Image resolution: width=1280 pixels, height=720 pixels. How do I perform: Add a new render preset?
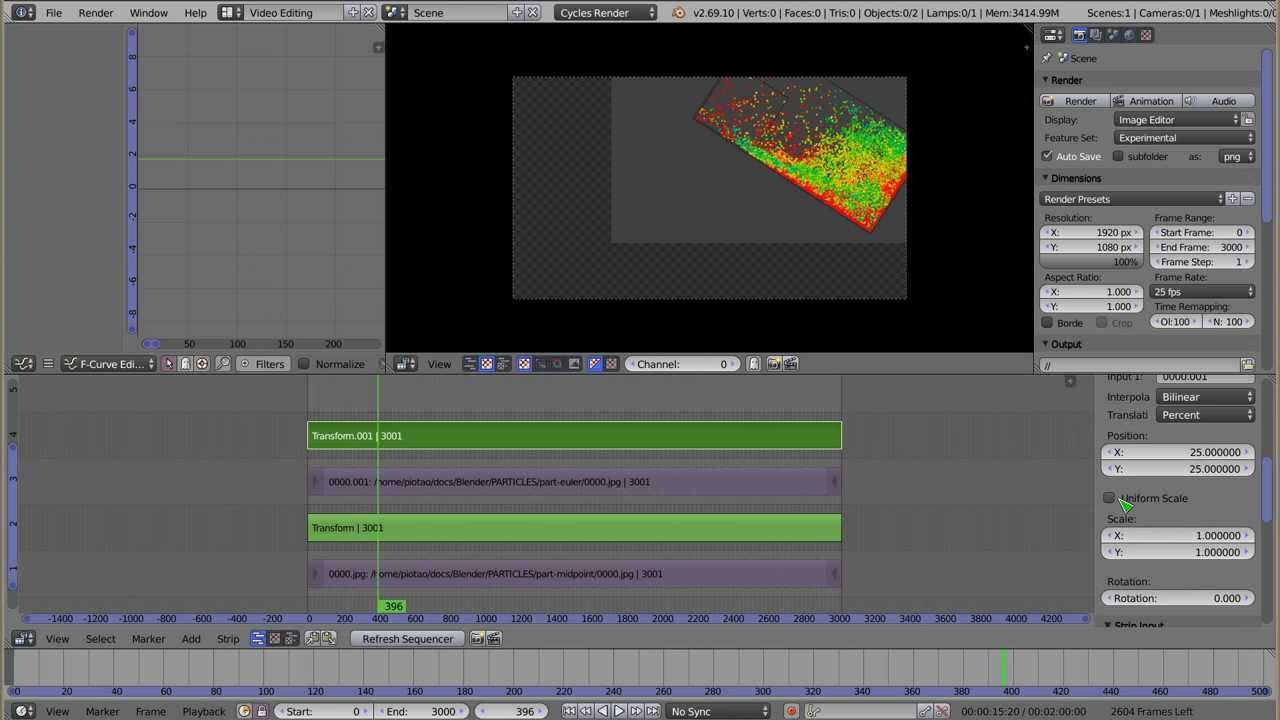coord(1232,199)
